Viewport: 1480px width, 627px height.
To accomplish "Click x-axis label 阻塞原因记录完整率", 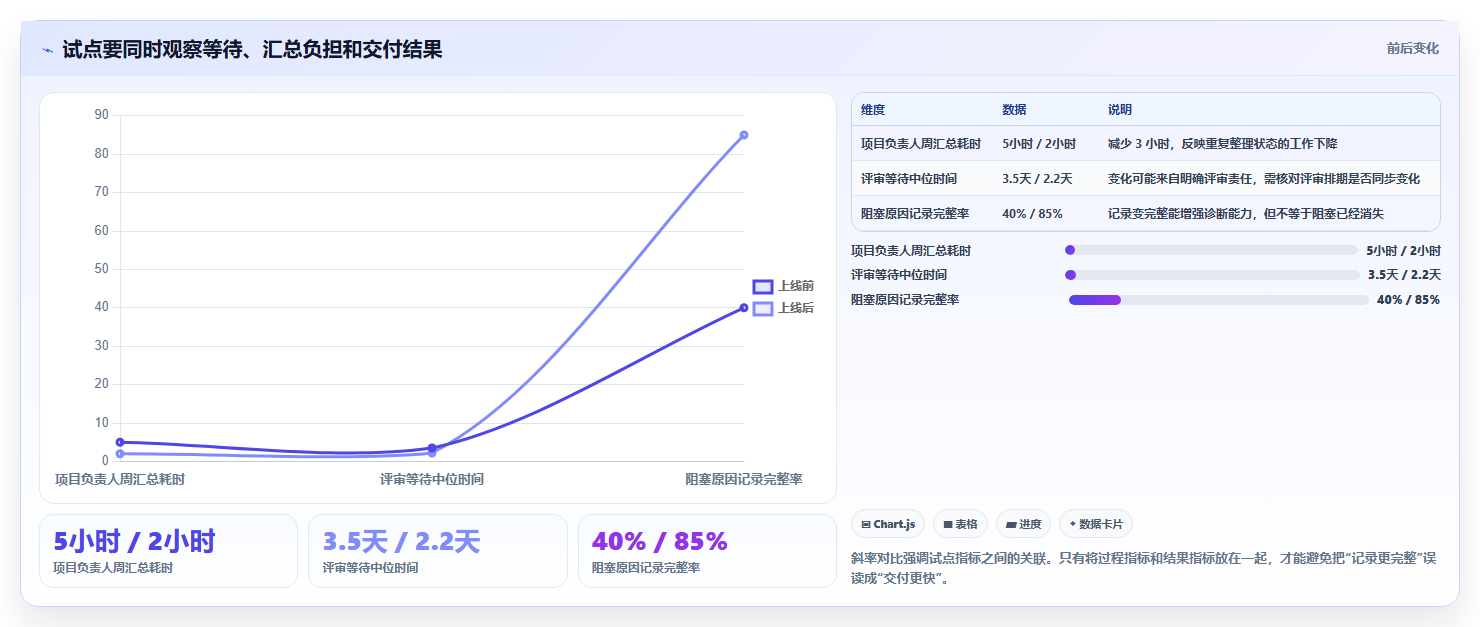I will tap(744, 480).
